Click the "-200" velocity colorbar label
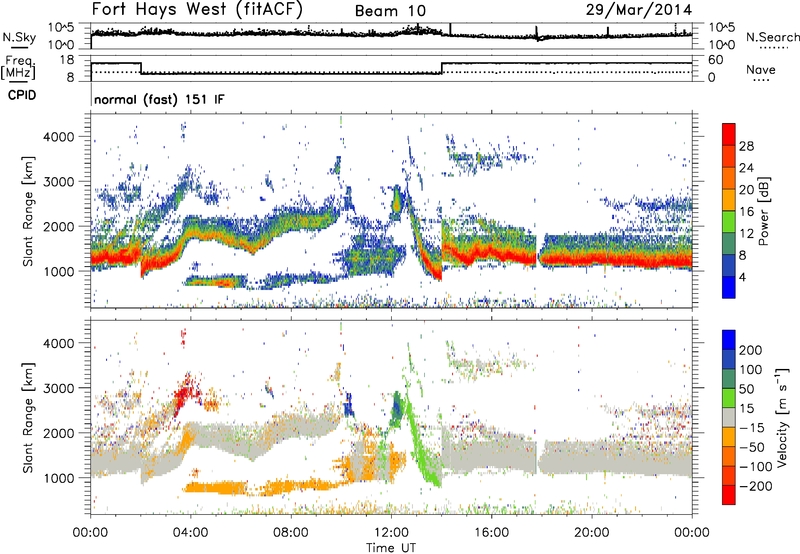800x554 pixels. [756, 486]
